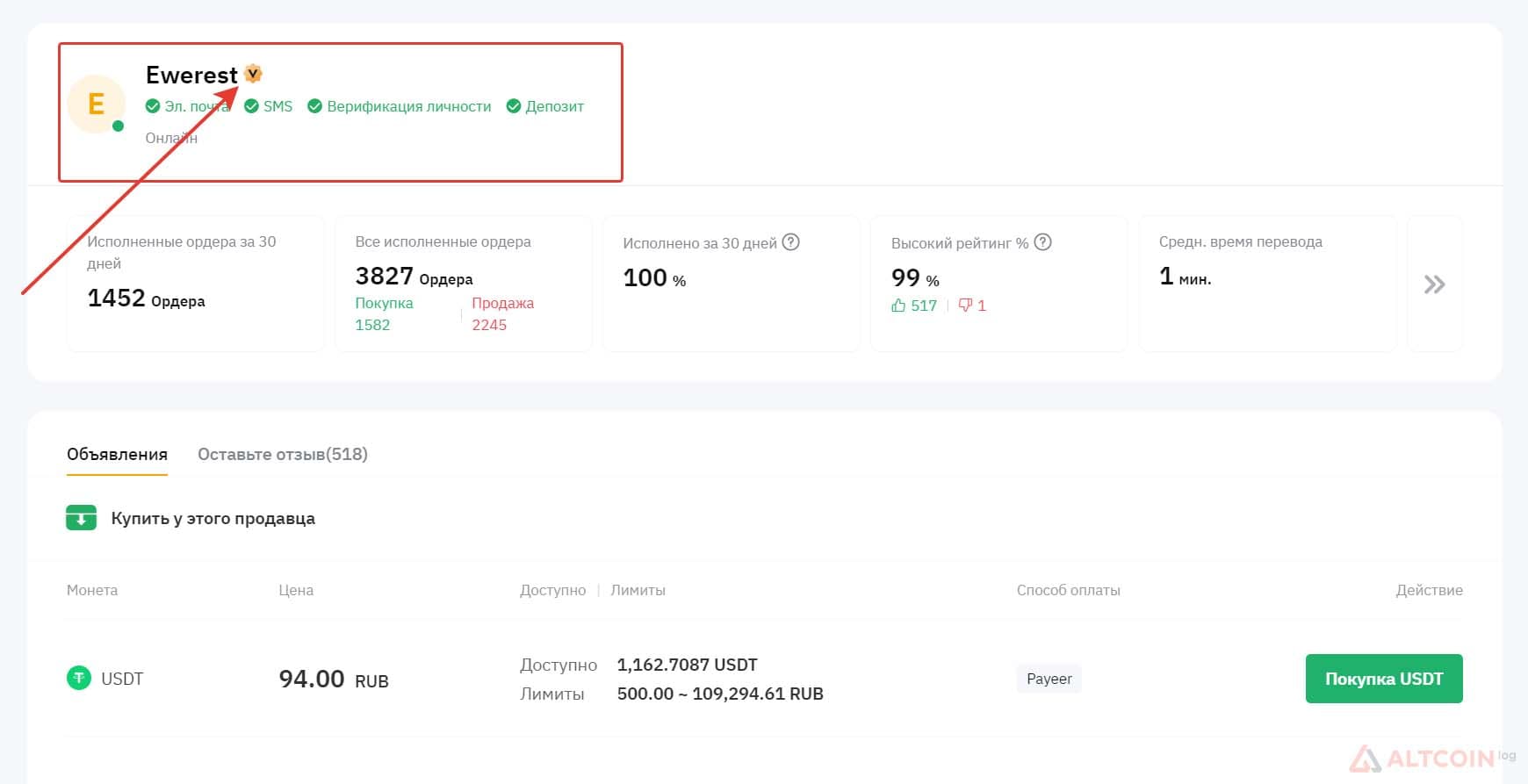Click the Онлайн status text
Viewport: 1528px width, 784px height.
[171, 138]
